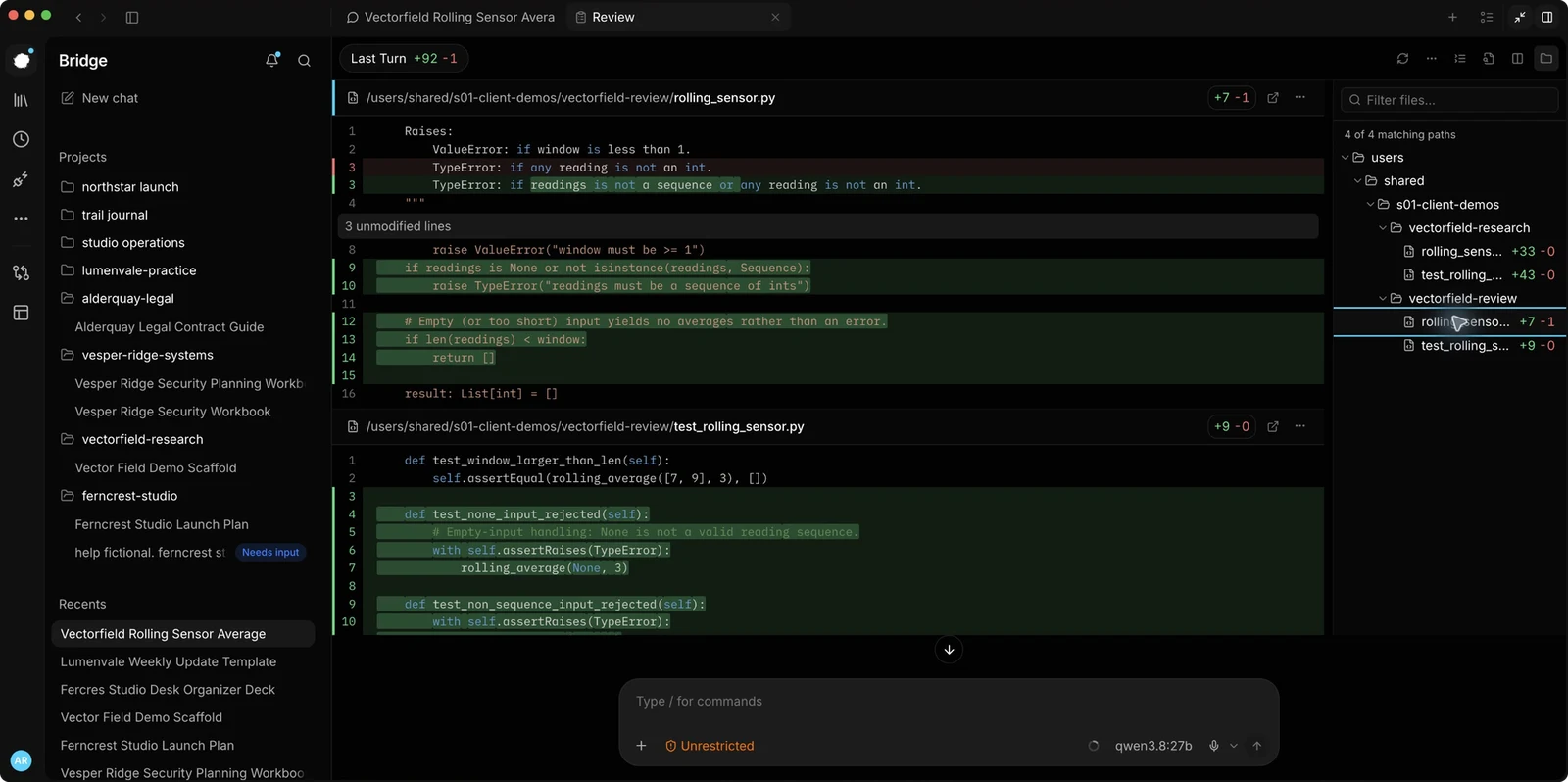Open the Lumenvale Weekly Update Template recent chat
Viewport: 1568px width, 782px height.
pyautogui.click(x=169, y=662)
